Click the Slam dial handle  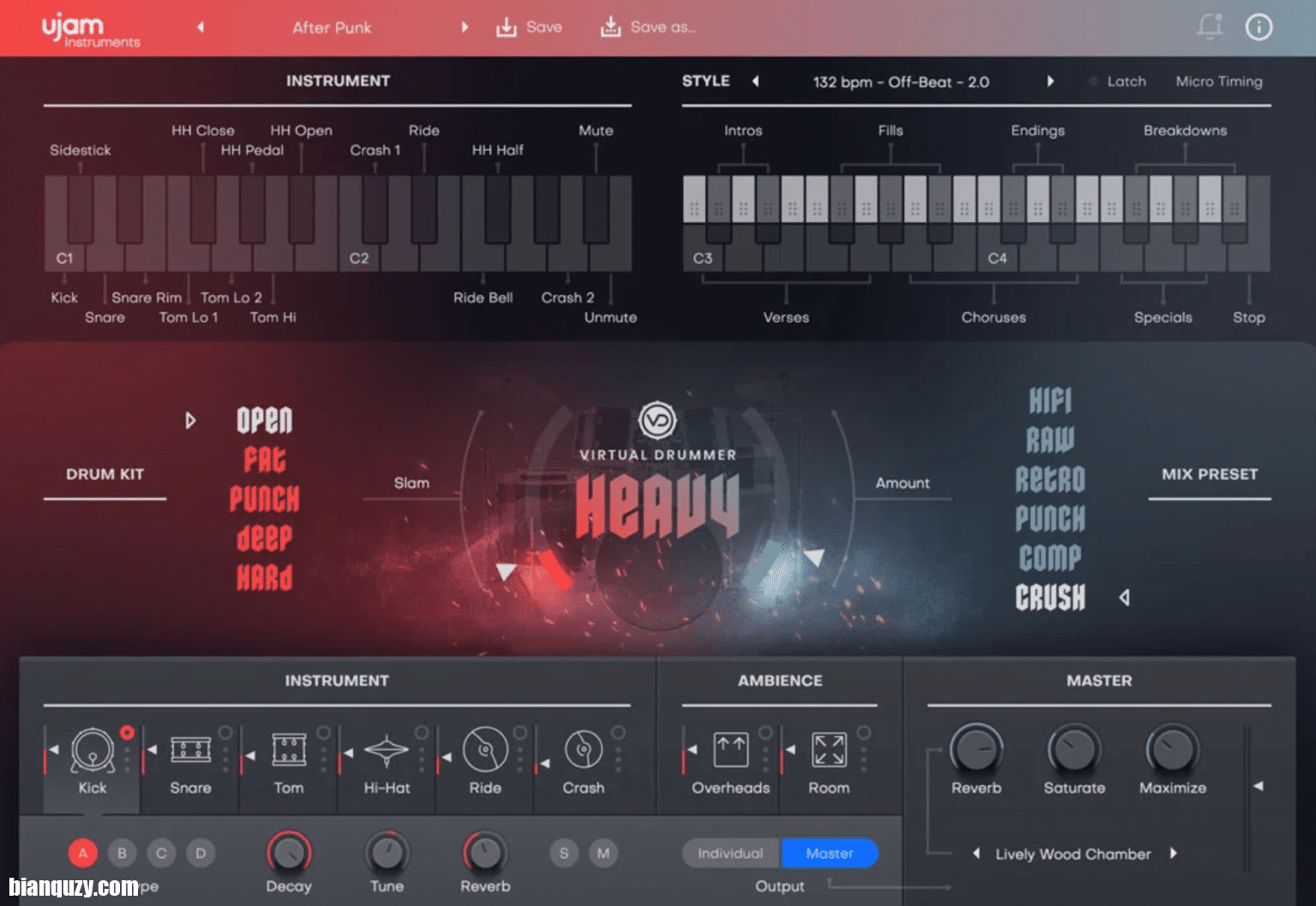506,572
